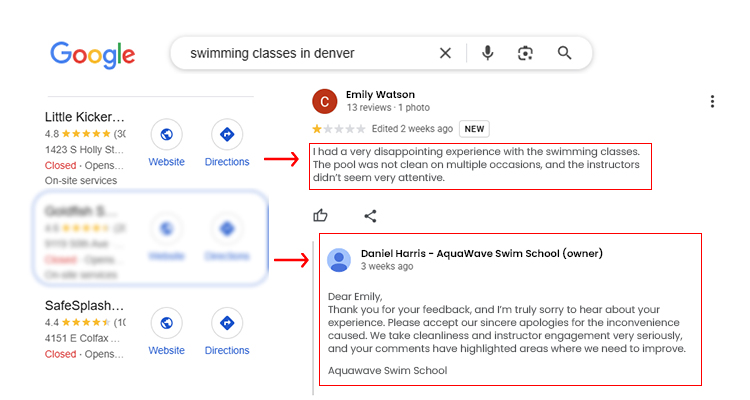
Task: Click the Closed status under SafeSplash
Action: click(x=60, y=354)
